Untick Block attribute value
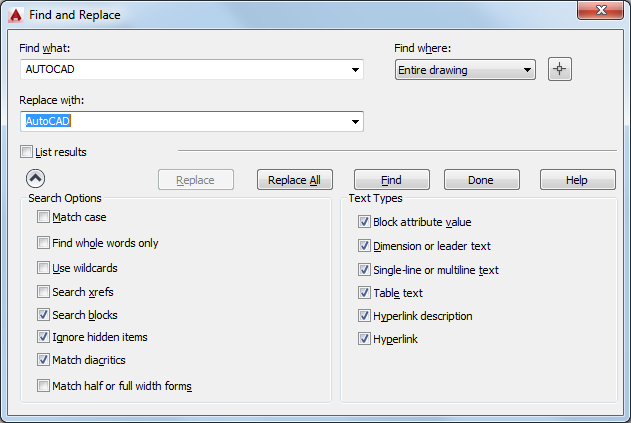631x423 pixels. 364,222
